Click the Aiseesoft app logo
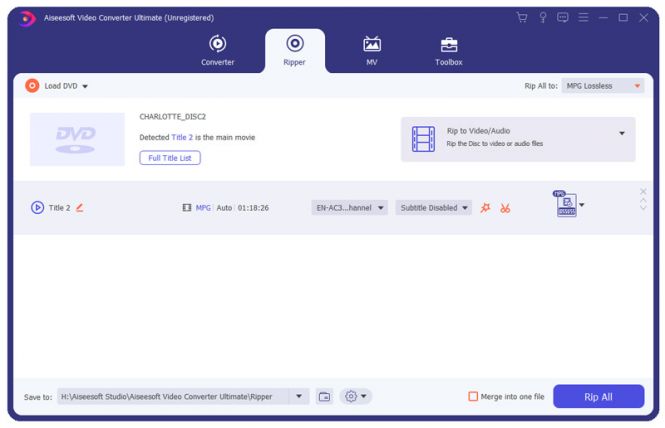Viewport: 665px width, 428px height. 27,18
